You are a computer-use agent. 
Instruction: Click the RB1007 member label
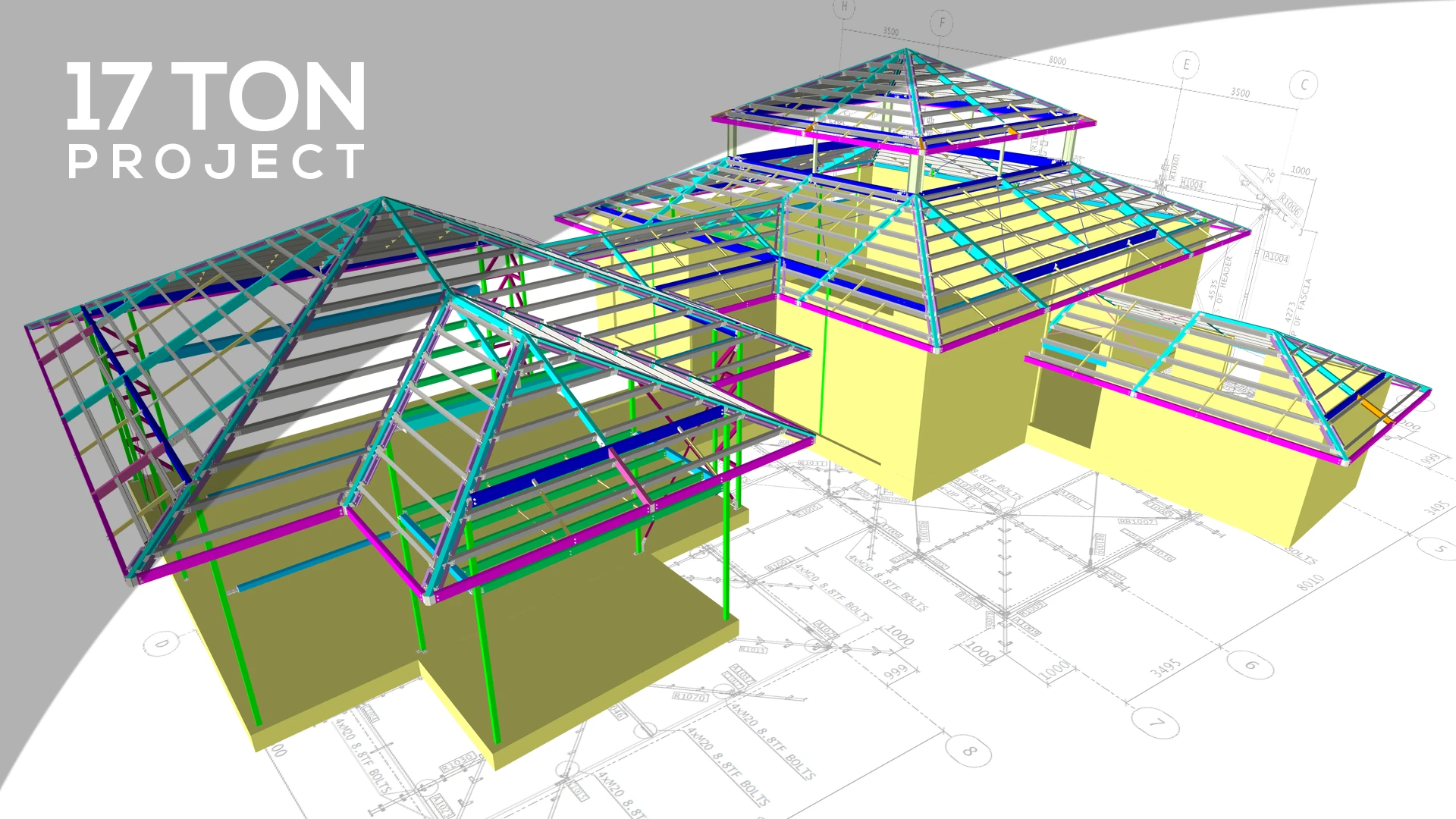(1139, 522)
